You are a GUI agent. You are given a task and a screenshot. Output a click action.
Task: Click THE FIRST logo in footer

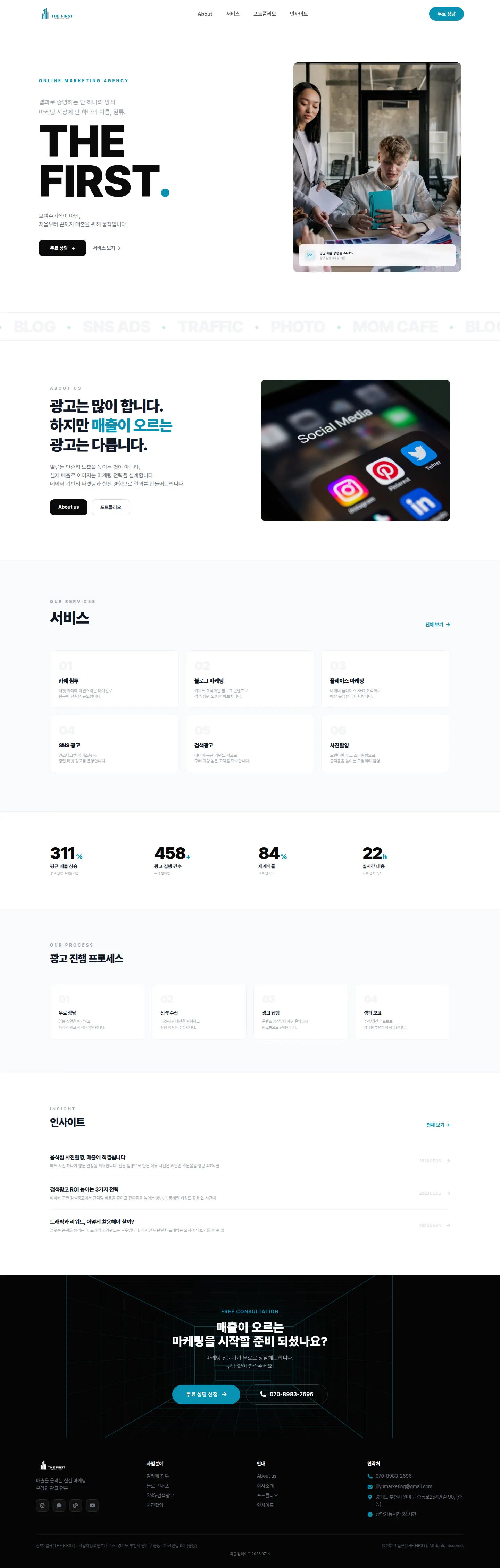[x=53, y=1466]
